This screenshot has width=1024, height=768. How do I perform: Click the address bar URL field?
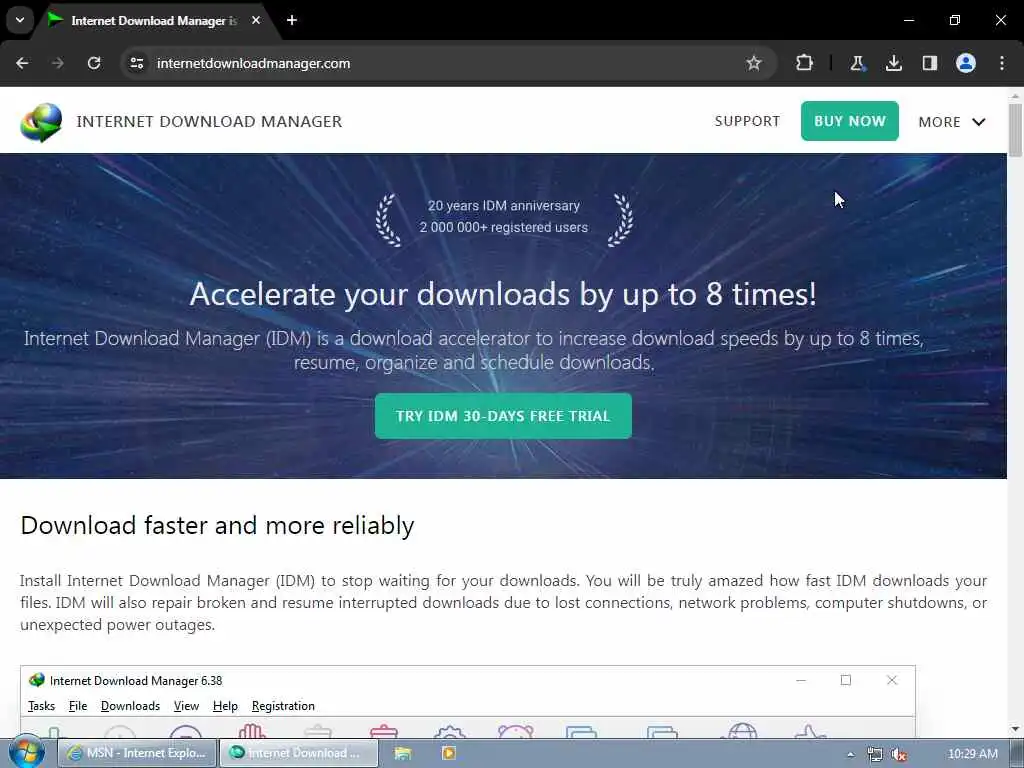click(448, 63)
